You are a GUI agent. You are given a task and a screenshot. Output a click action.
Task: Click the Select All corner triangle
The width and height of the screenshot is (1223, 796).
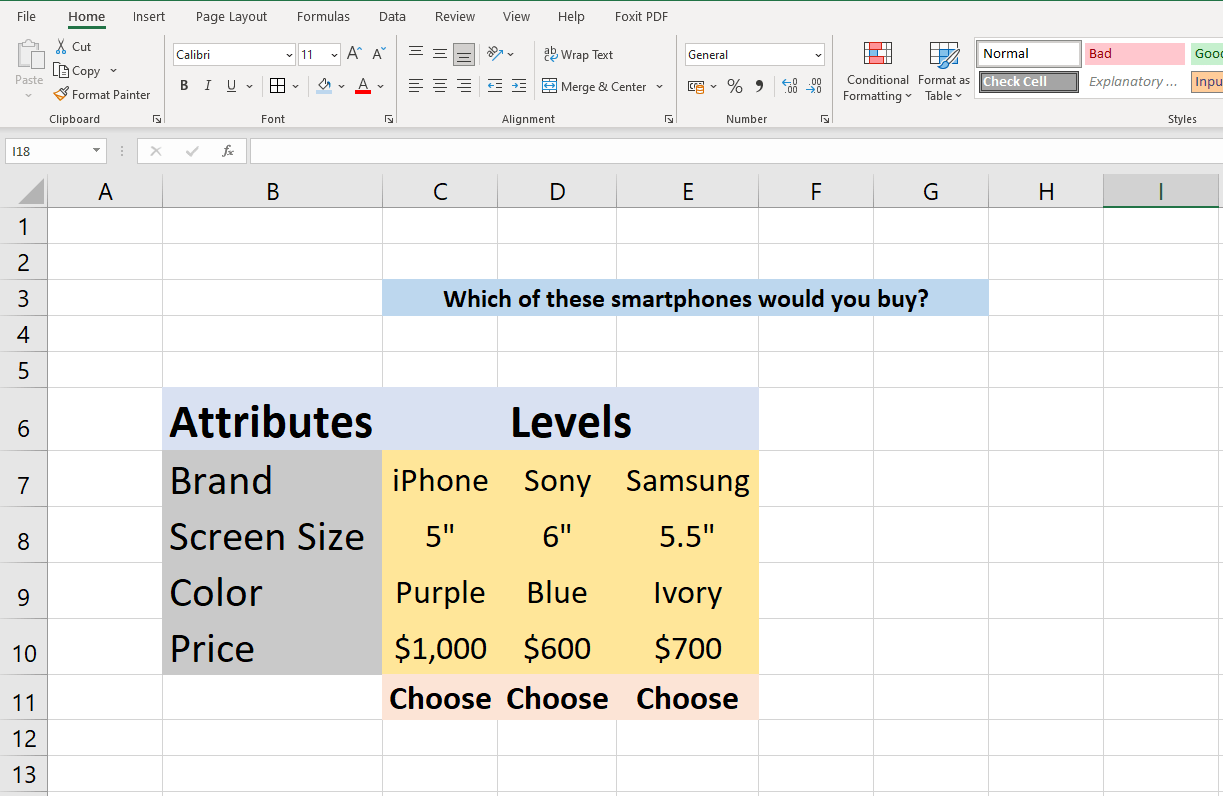30,190
